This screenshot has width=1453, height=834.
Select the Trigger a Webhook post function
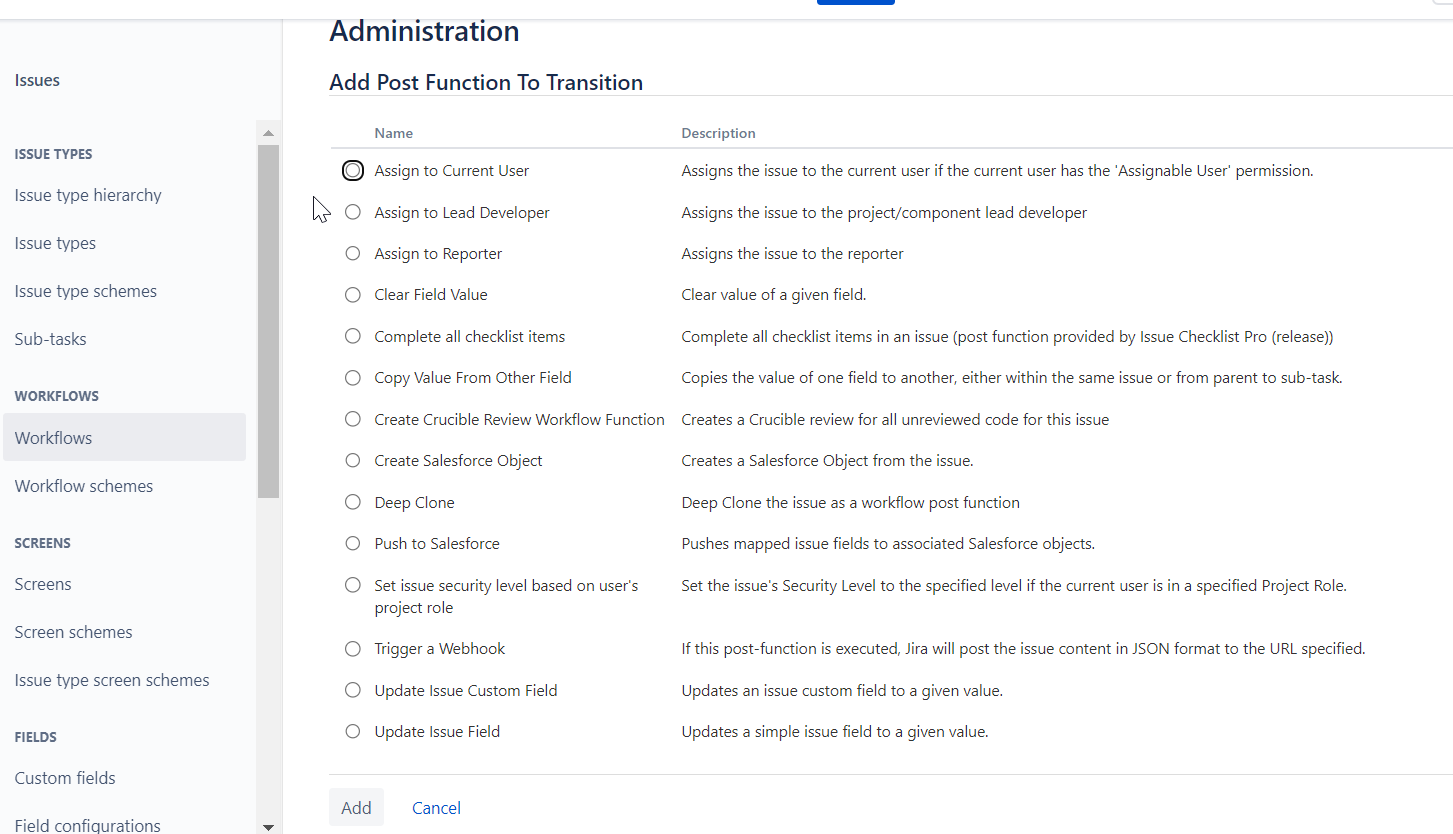tap(352, 648)
